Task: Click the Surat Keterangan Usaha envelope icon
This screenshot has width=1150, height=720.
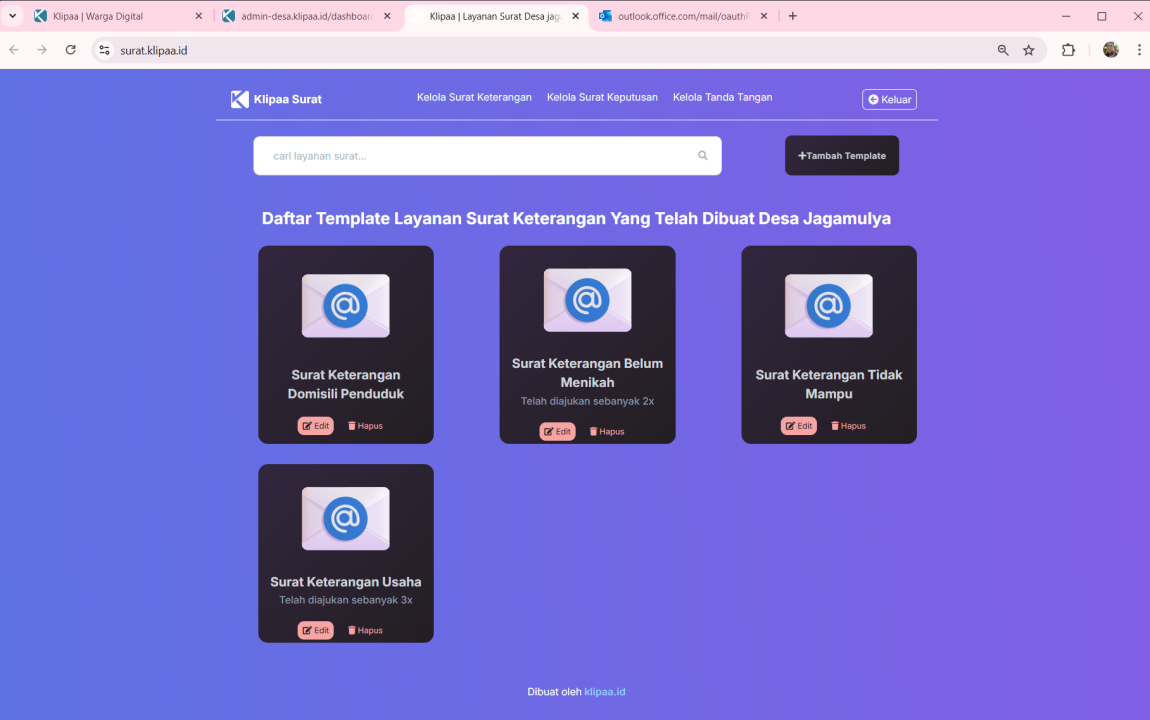Action: (345, 518)
